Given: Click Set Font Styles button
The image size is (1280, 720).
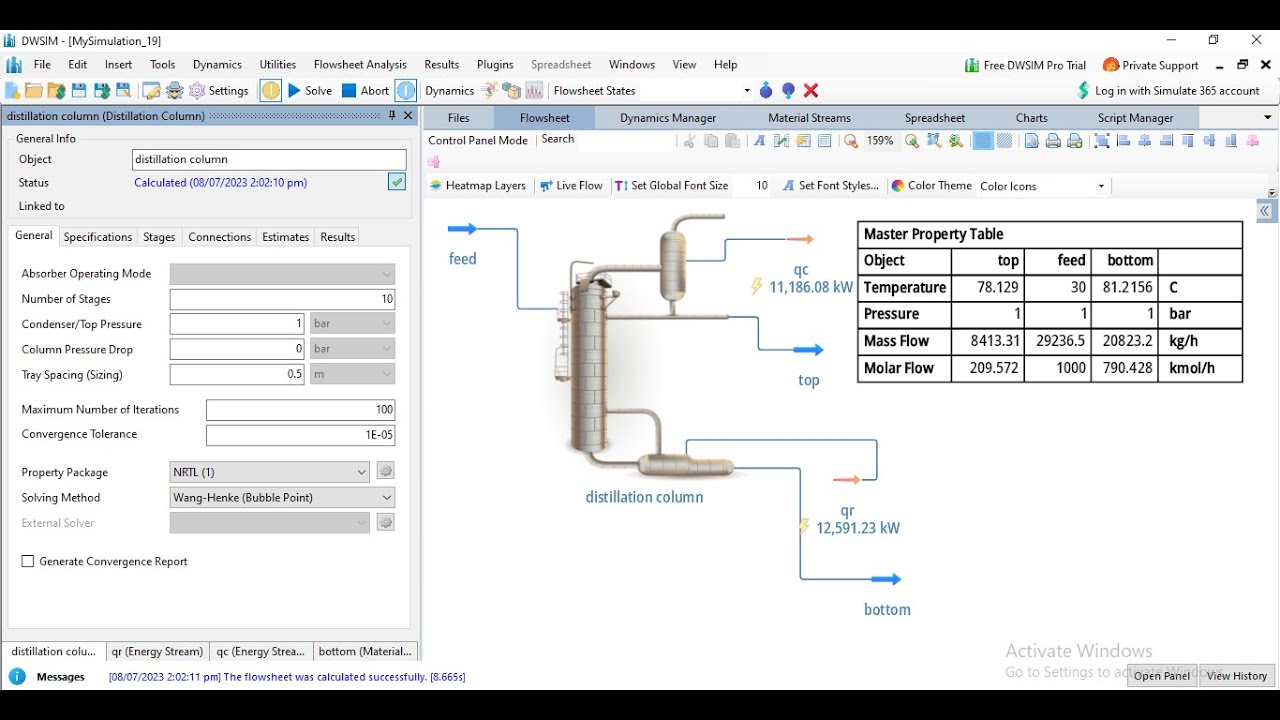Looking at the screenshot, I should (831, 186).
